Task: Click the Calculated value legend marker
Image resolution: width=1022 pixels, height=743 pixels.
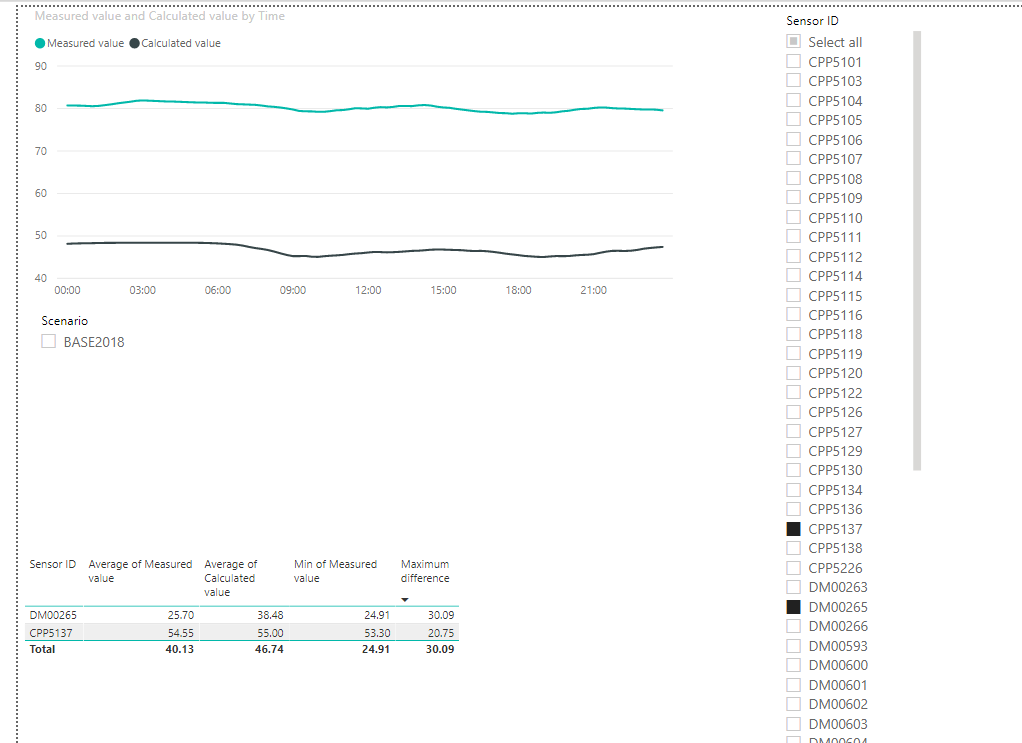Action: click(134, 43)
